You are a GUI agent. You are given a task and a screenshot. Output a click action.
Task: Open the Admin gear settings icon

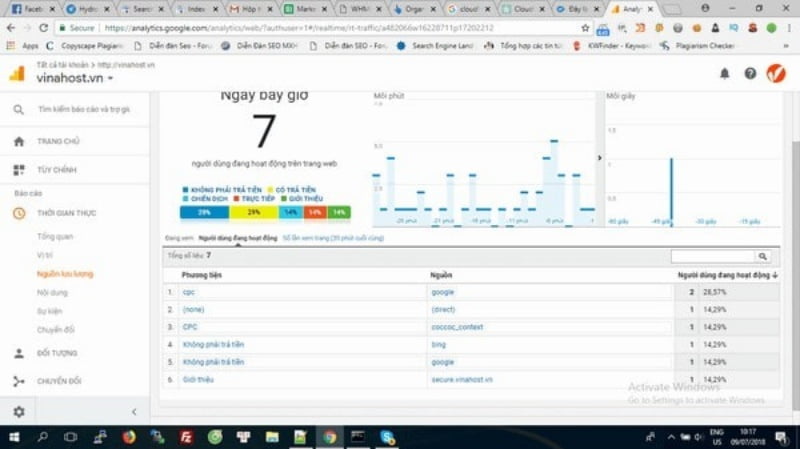pyautogui.click(x=18, y=411)
